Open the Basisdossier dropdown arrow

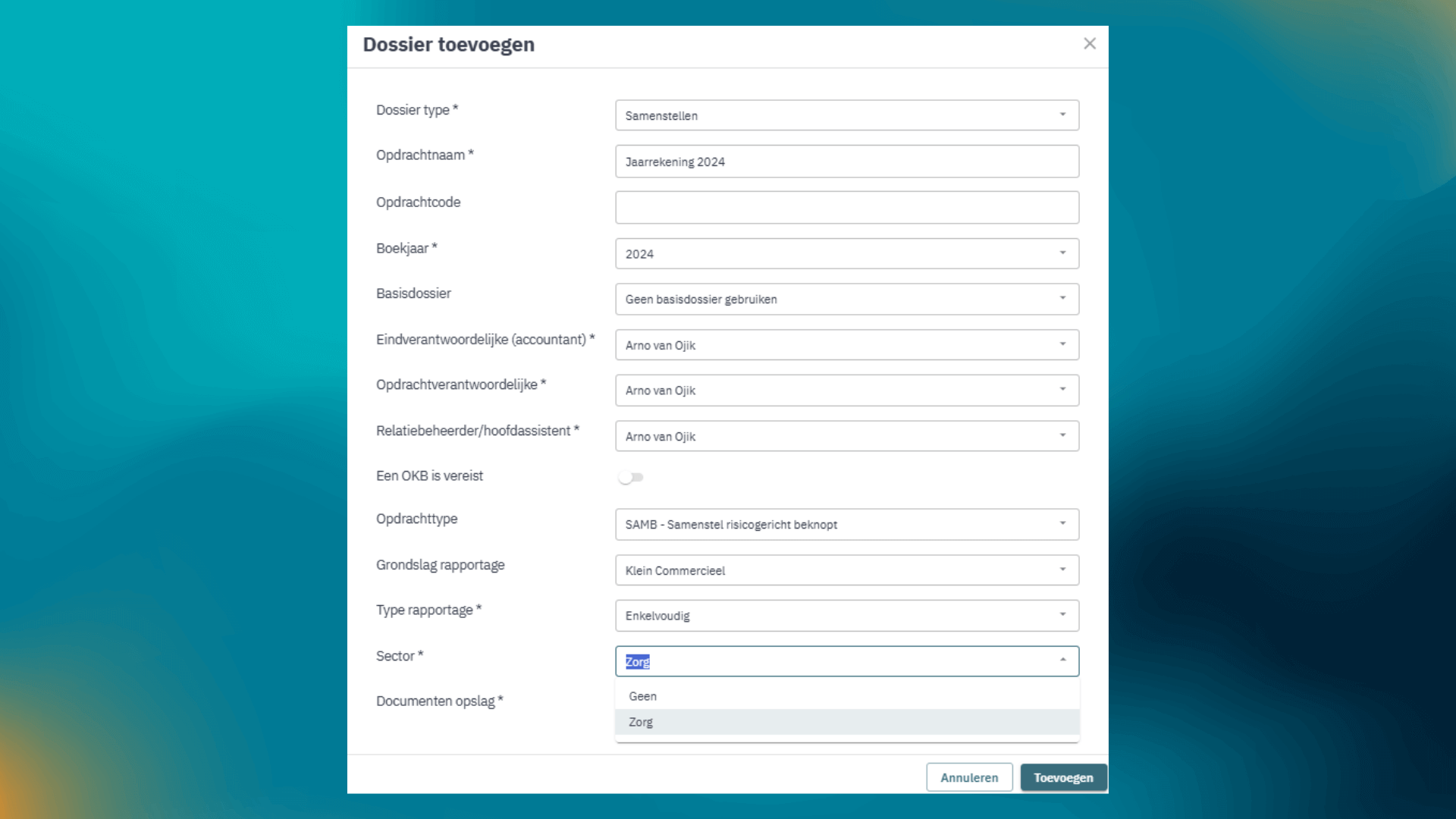[1062, 298]
